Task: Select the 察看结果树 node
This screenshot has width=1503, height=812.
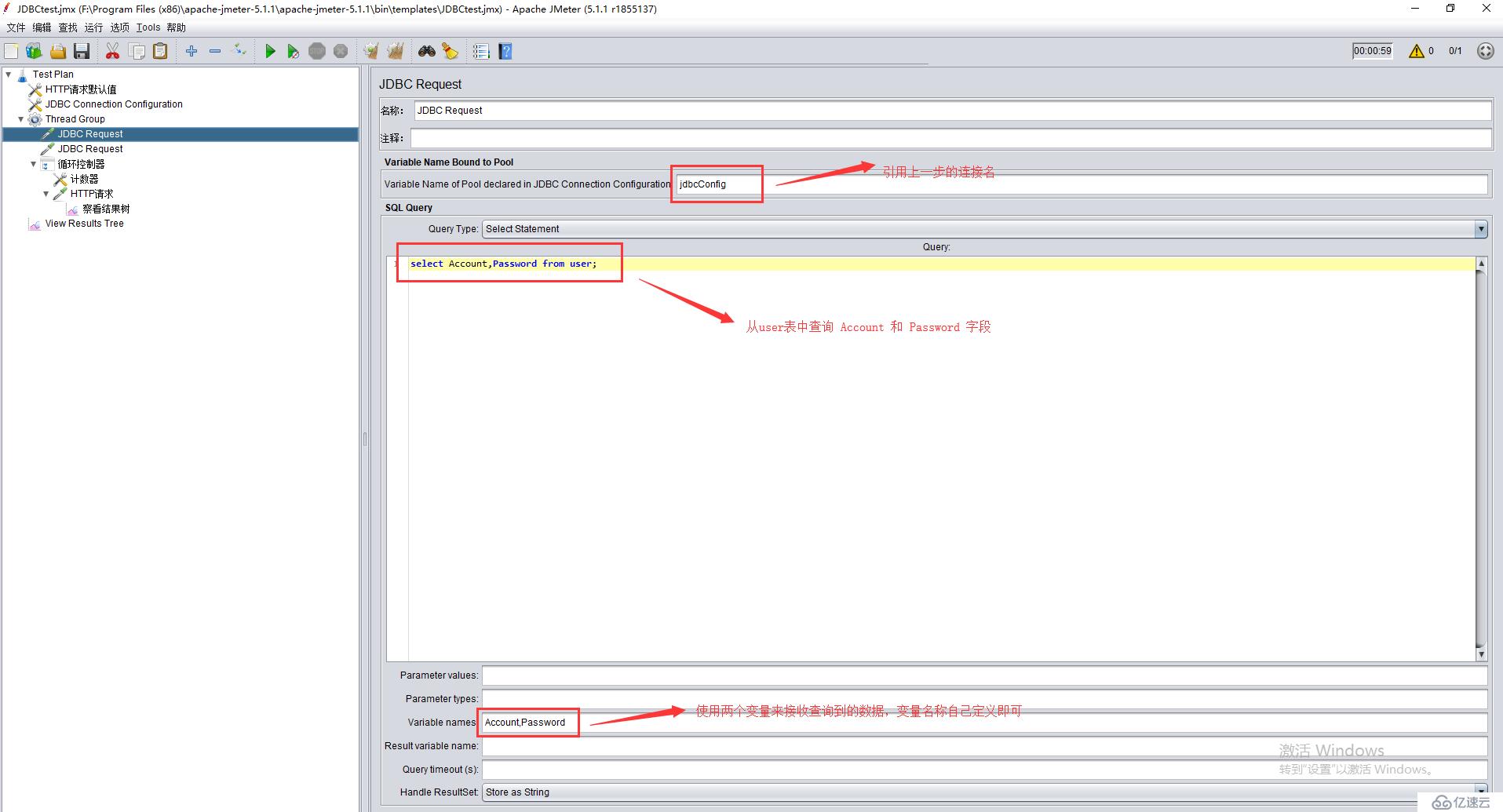Action: point(106,209)
